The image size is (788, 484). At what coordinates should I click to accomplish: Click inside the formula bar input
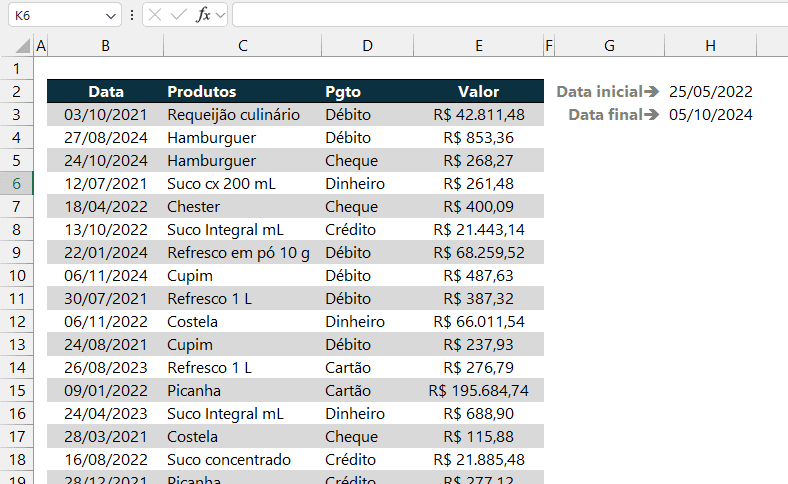tap(510, 15)
